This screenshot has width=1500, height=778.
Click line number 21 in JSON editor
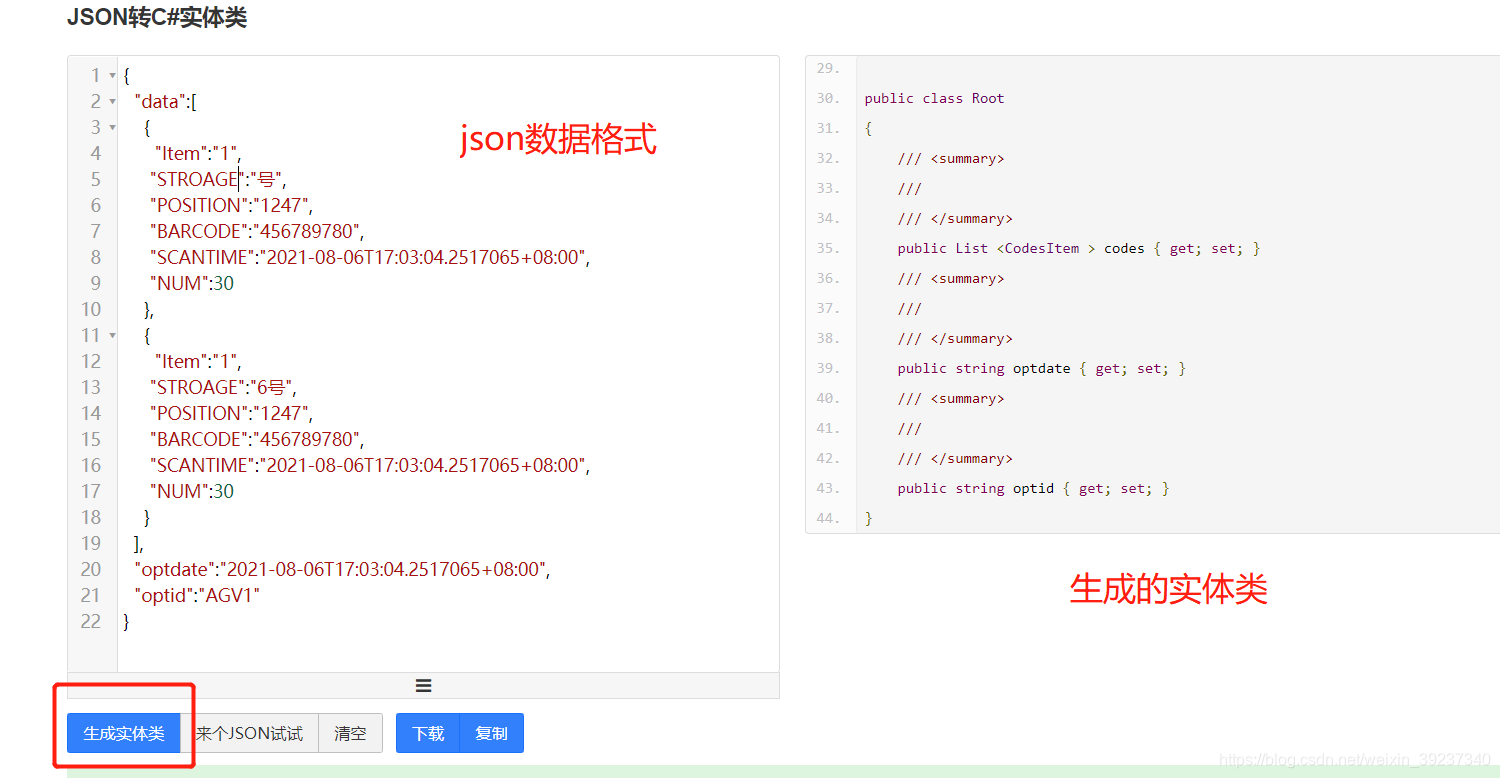[x=90, y=595]
